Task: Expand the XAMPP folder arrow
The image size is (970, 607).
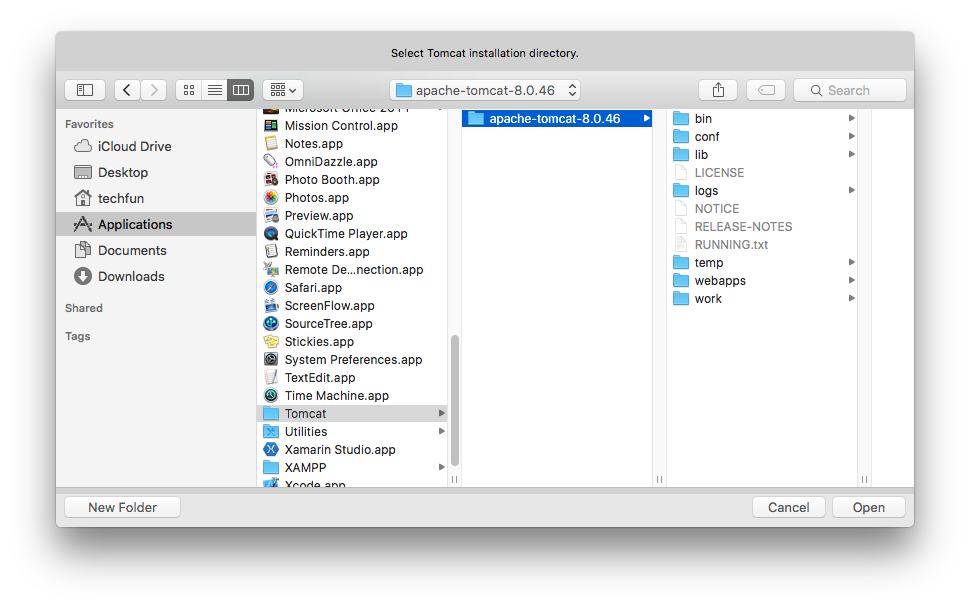Action: [442, 467]
